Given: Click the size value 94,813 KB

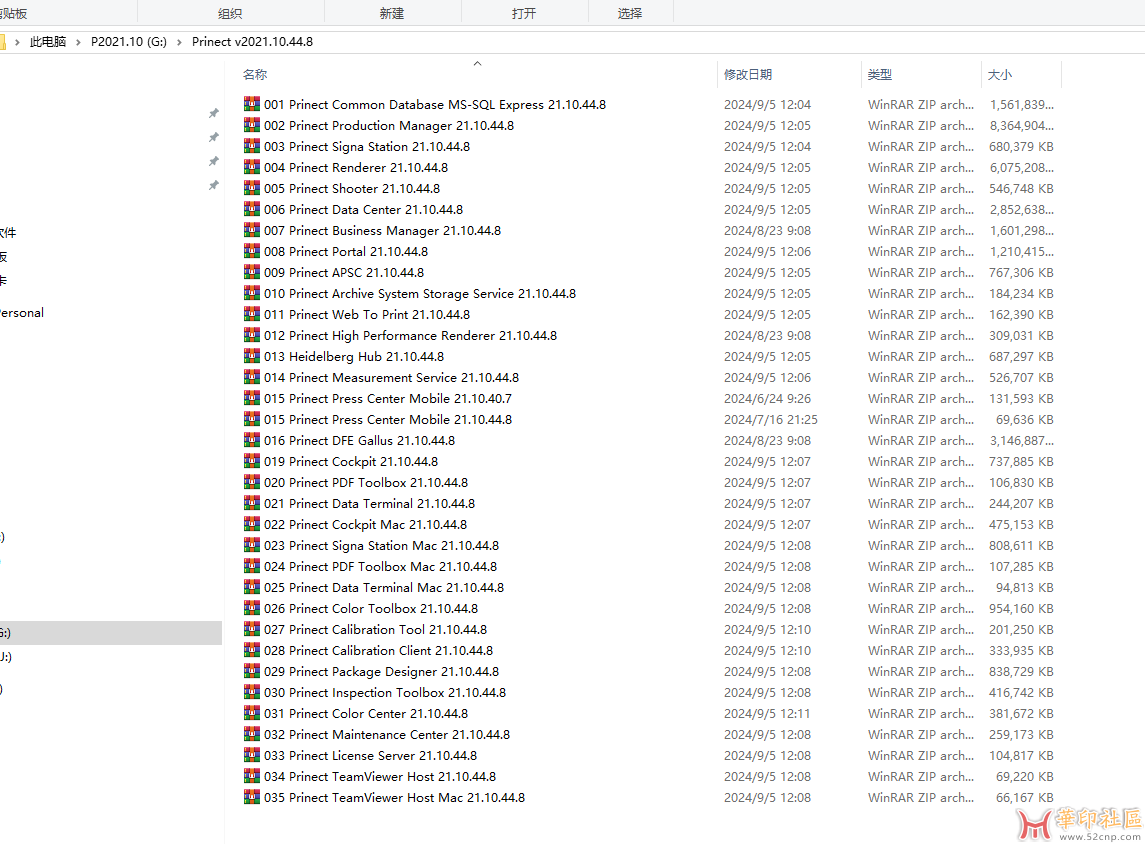Looking at the screenshot, I should pyautogui.click(x=1025, y=588).
